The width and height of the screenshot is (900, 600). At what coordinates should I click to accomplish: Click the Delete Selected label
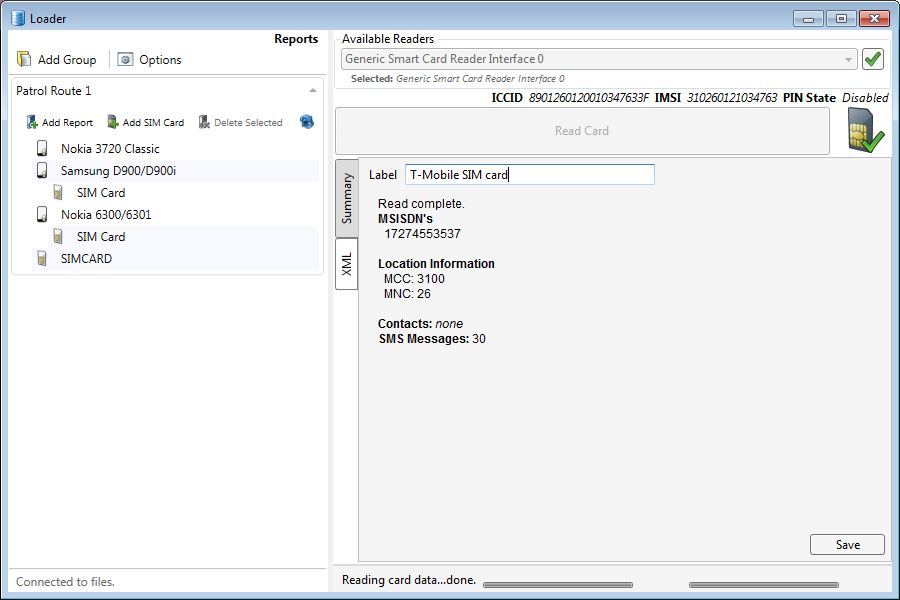tap(248, 122)
